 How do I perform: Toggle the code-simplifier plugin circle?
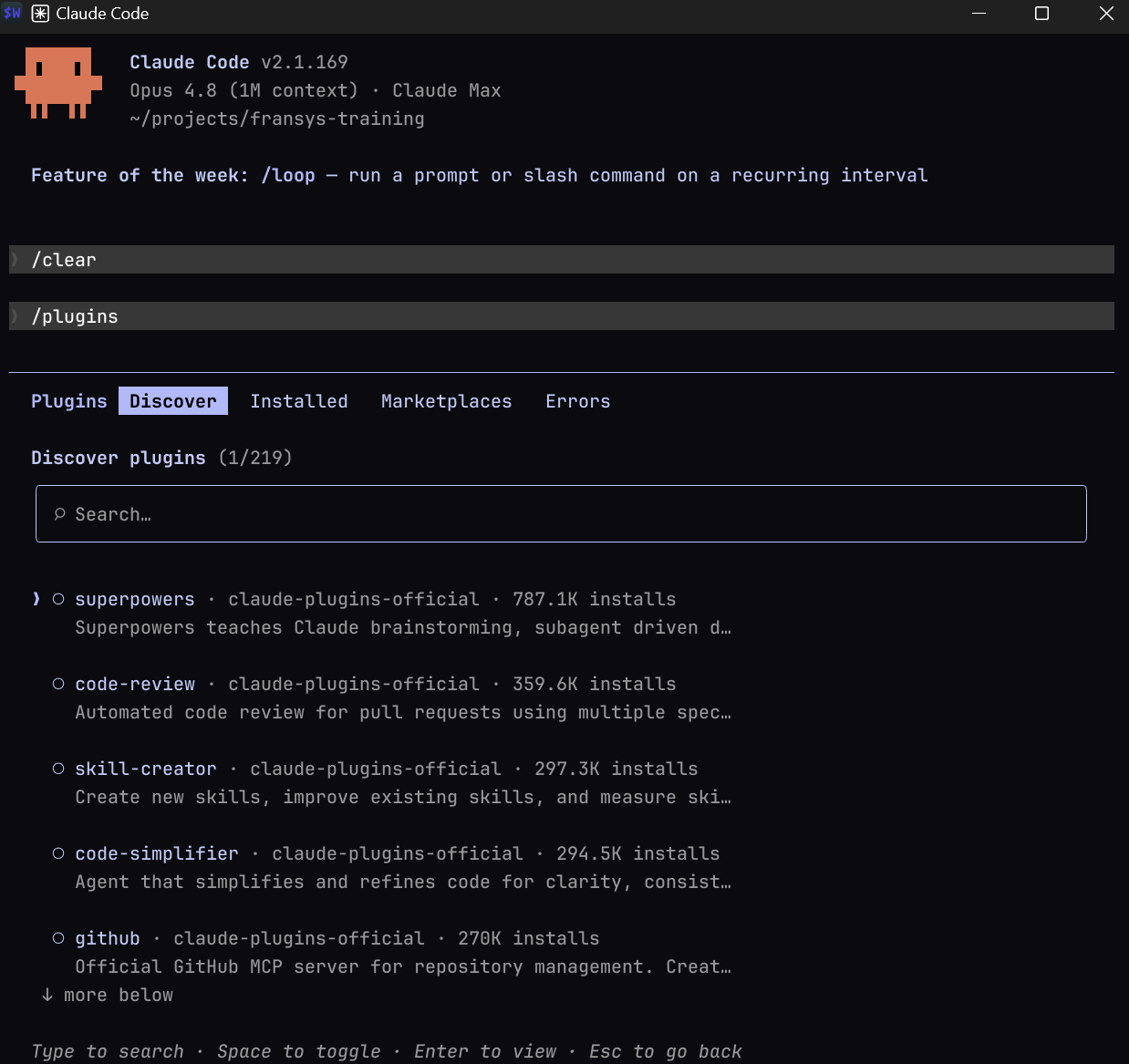click(58, 853)
